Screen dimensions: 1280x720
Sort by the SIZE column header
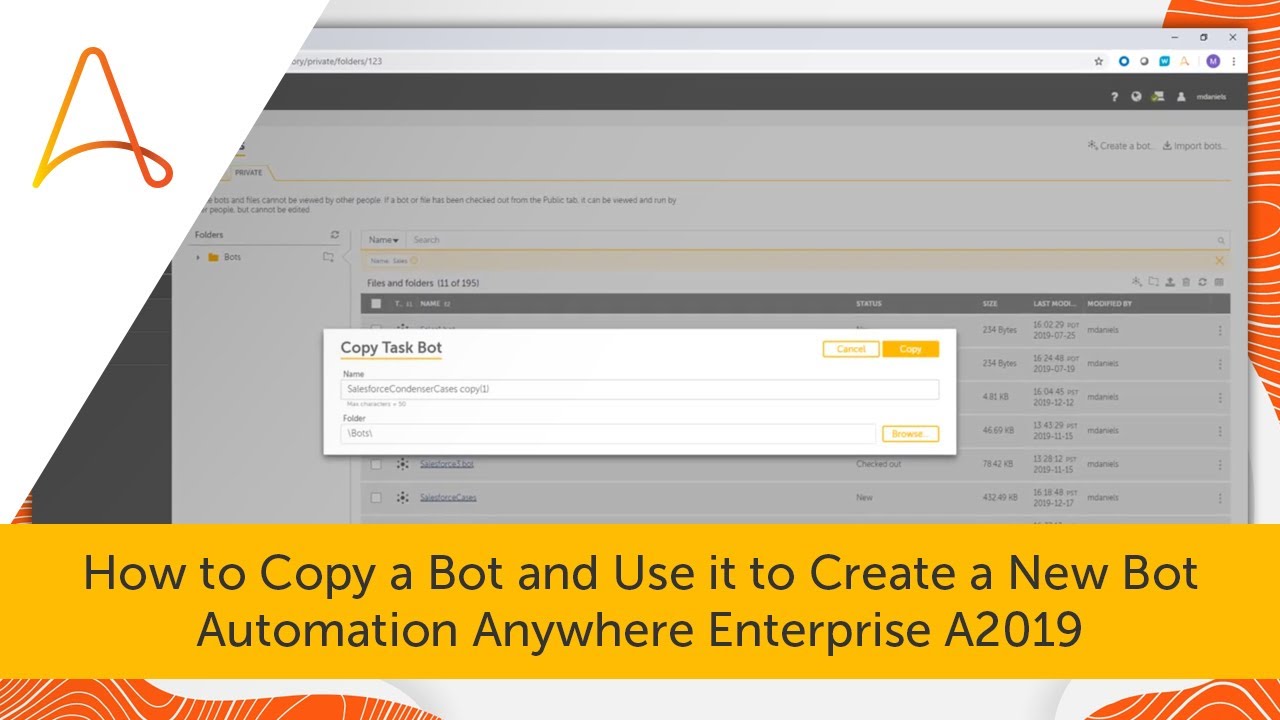coord(989,303)
